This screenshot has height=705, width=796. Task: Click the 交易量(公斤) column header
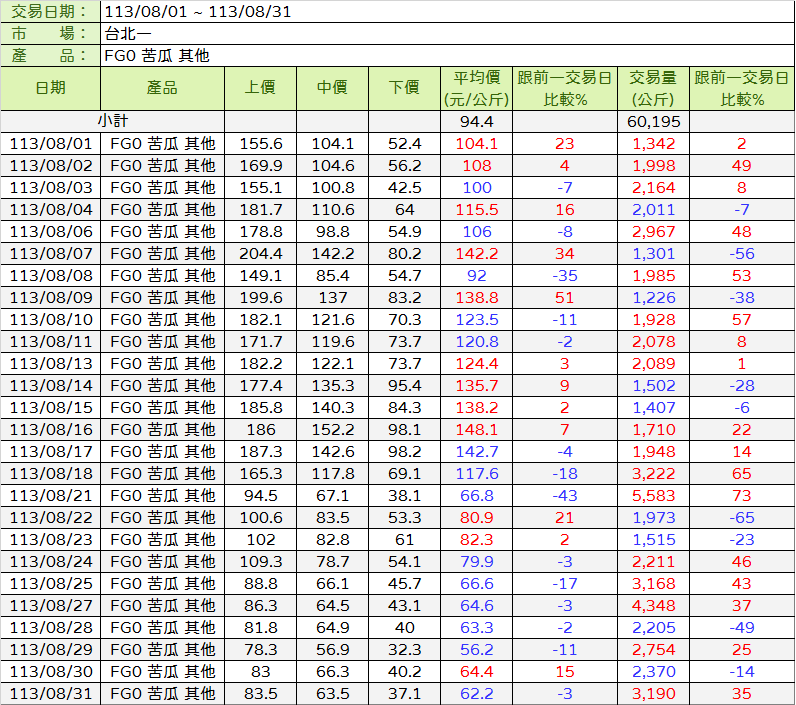click(653, 89)
